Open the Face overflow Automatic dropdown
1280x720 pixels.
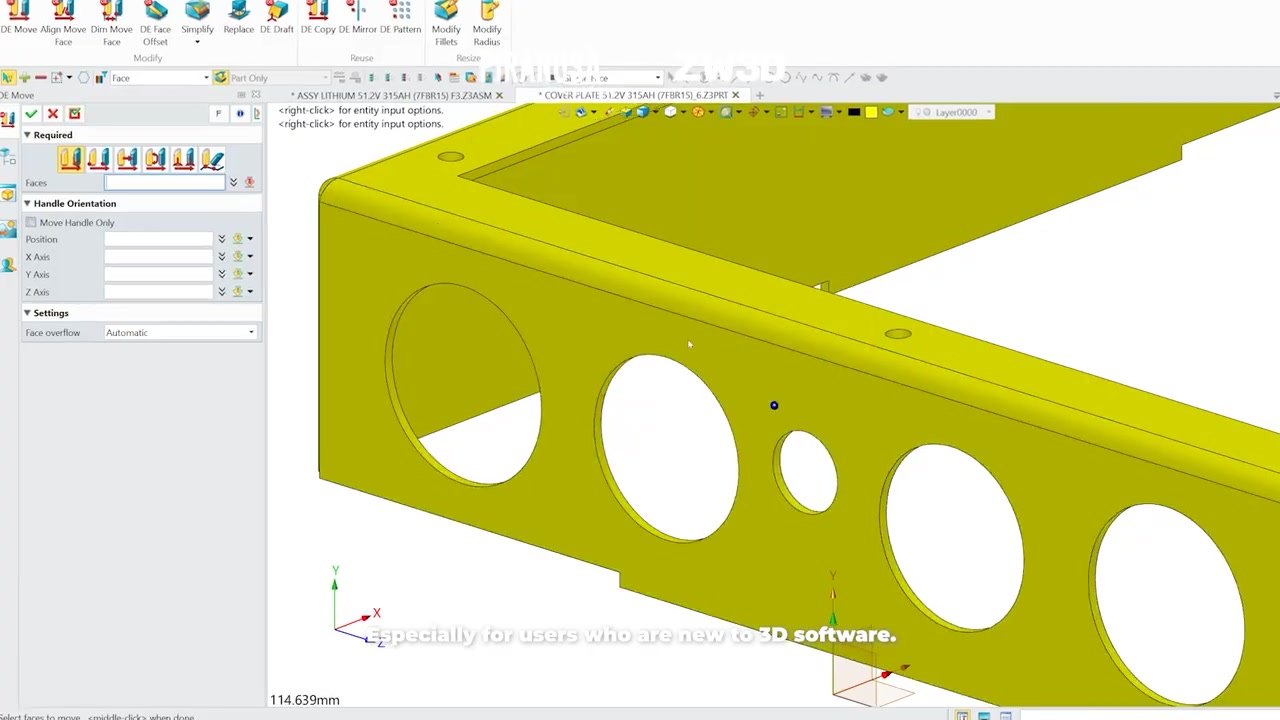(180, 332)
